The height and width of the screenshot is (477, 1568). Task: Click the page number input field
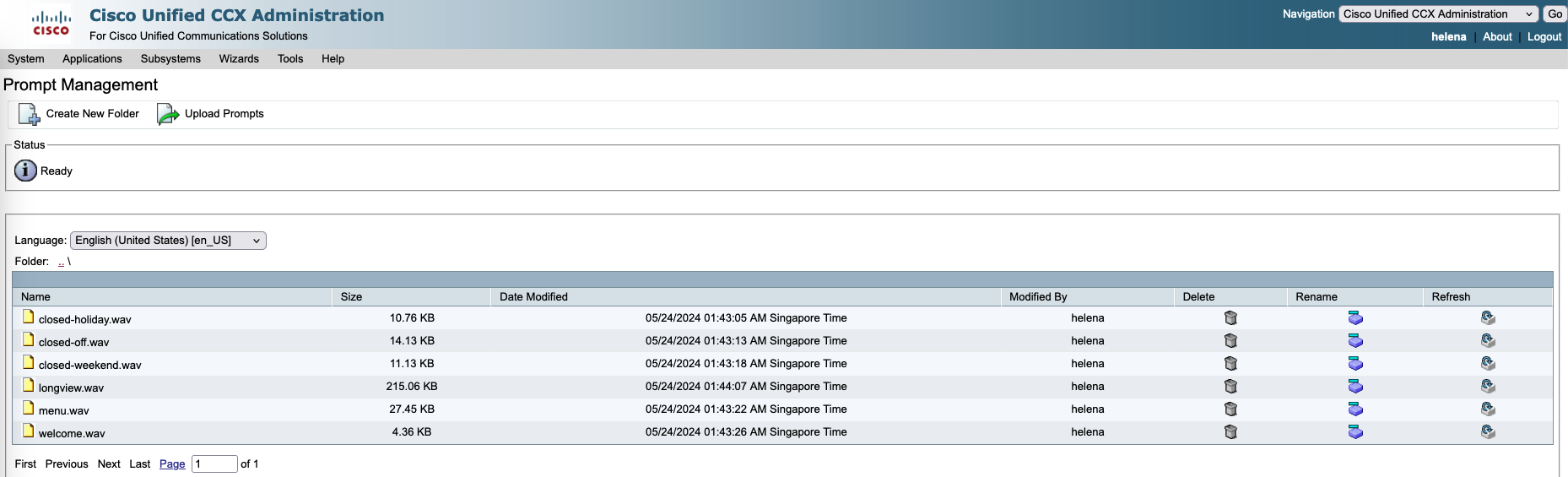pos(214,464)
